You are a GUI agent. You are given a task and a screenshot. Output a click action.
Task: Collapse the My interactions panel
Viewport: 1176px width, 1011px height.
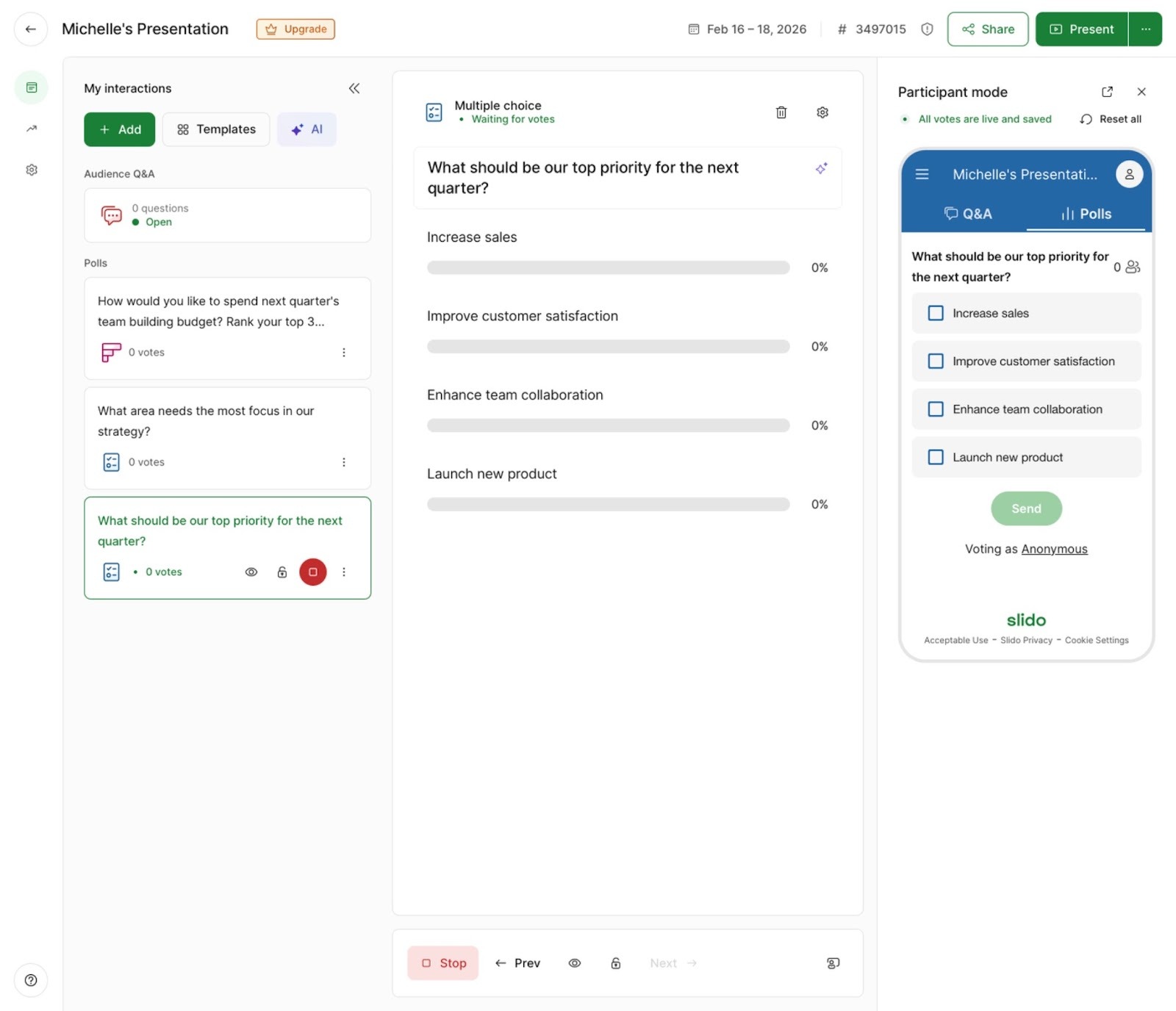coord(354,88)
